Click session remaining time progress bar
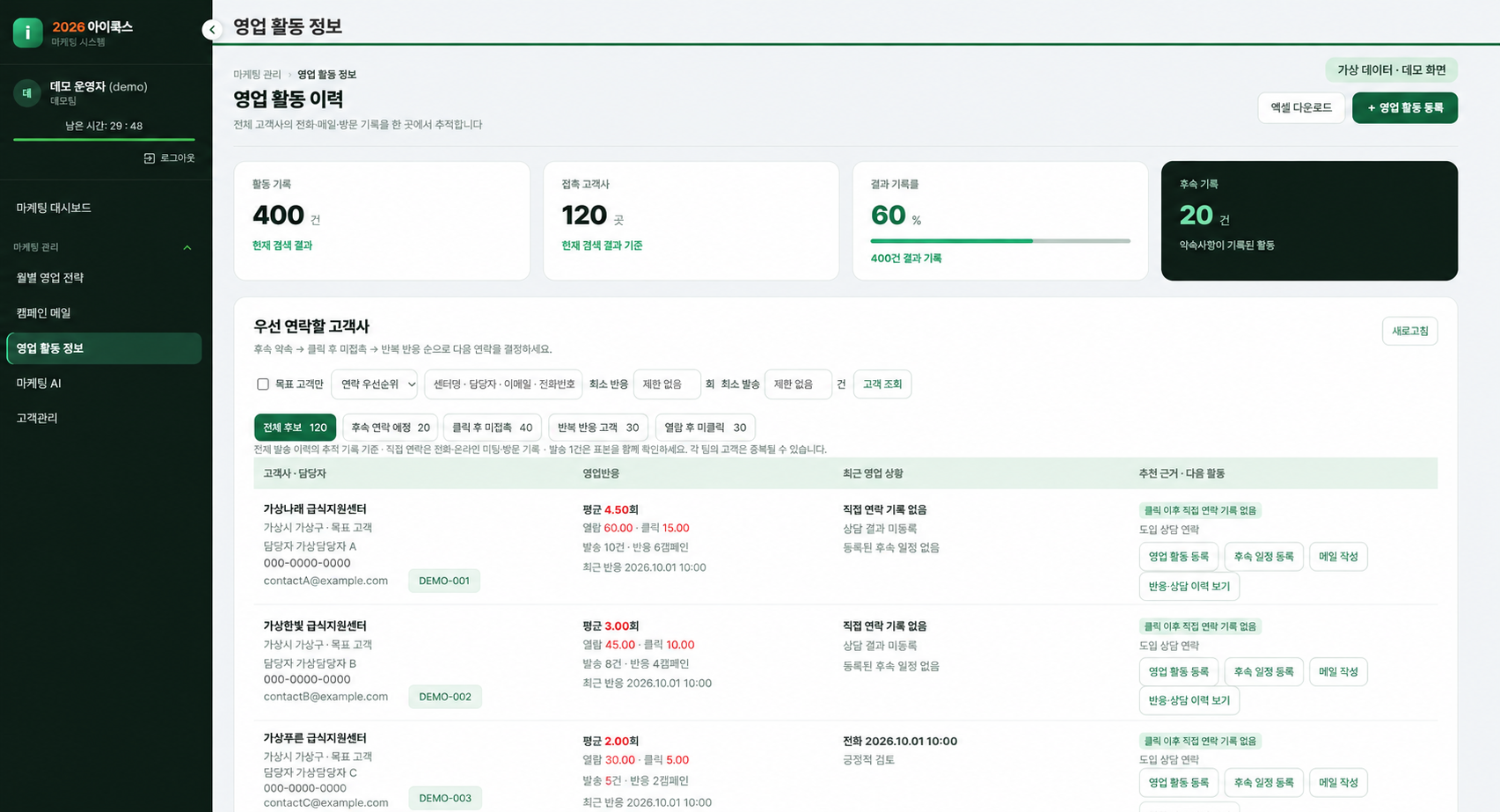Screen dimensions: 1500x812 pos(104,139)
